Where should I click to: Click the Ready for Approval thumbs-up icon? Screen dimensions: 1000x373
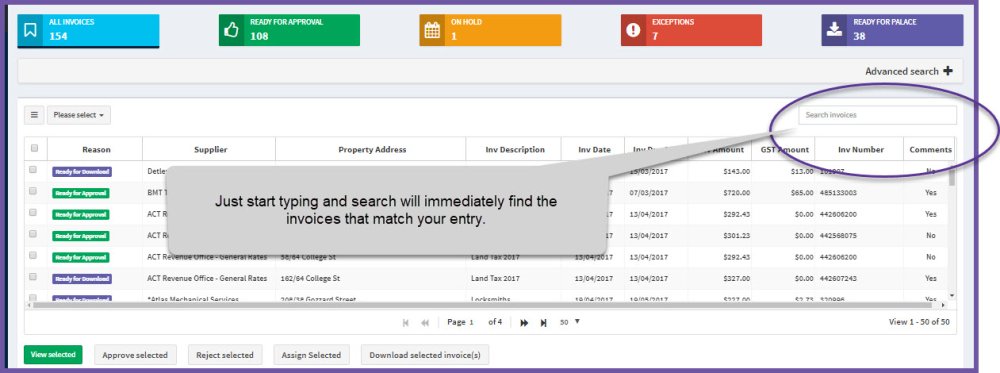point(232,30)
